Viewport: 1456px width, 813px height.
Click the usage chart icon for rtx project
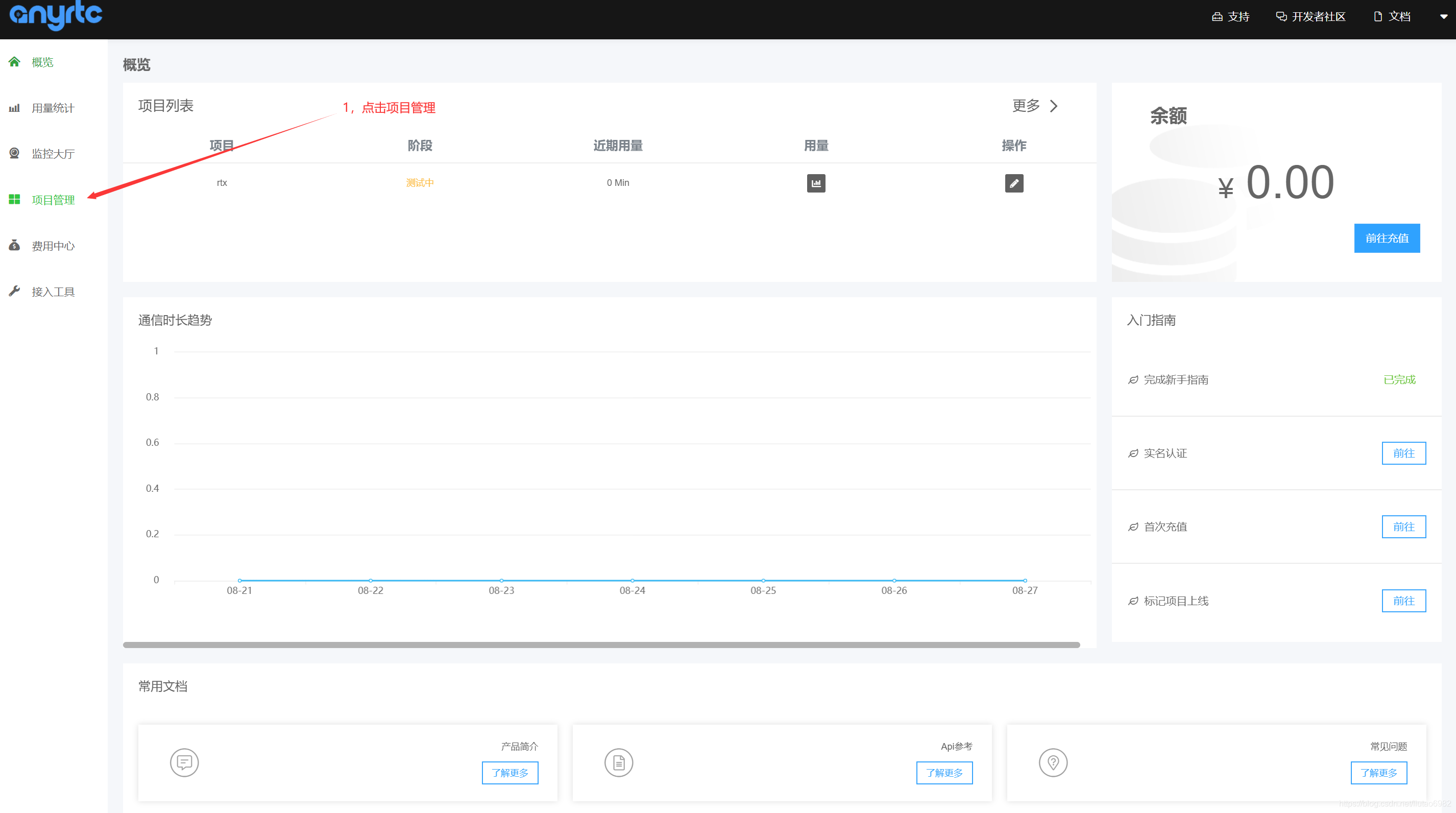[x=816, y=183]
